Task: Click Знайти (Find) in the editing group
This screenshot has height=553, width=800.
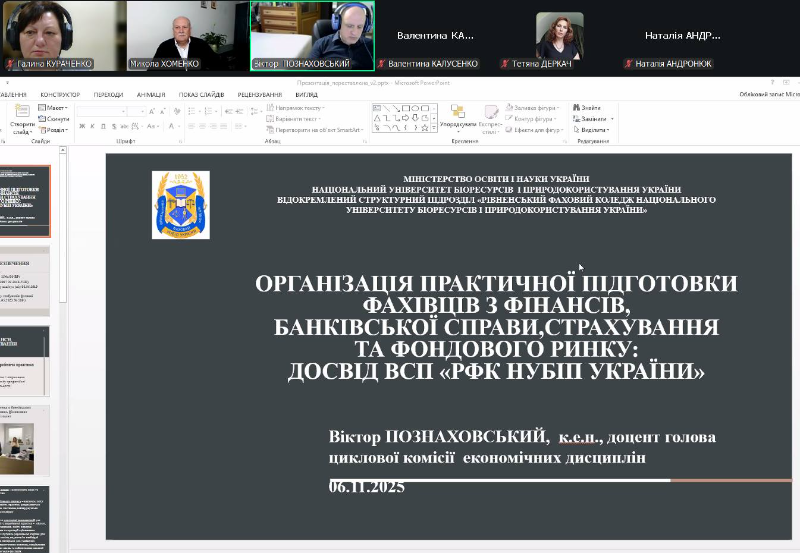Action: (x=590, y=107)
